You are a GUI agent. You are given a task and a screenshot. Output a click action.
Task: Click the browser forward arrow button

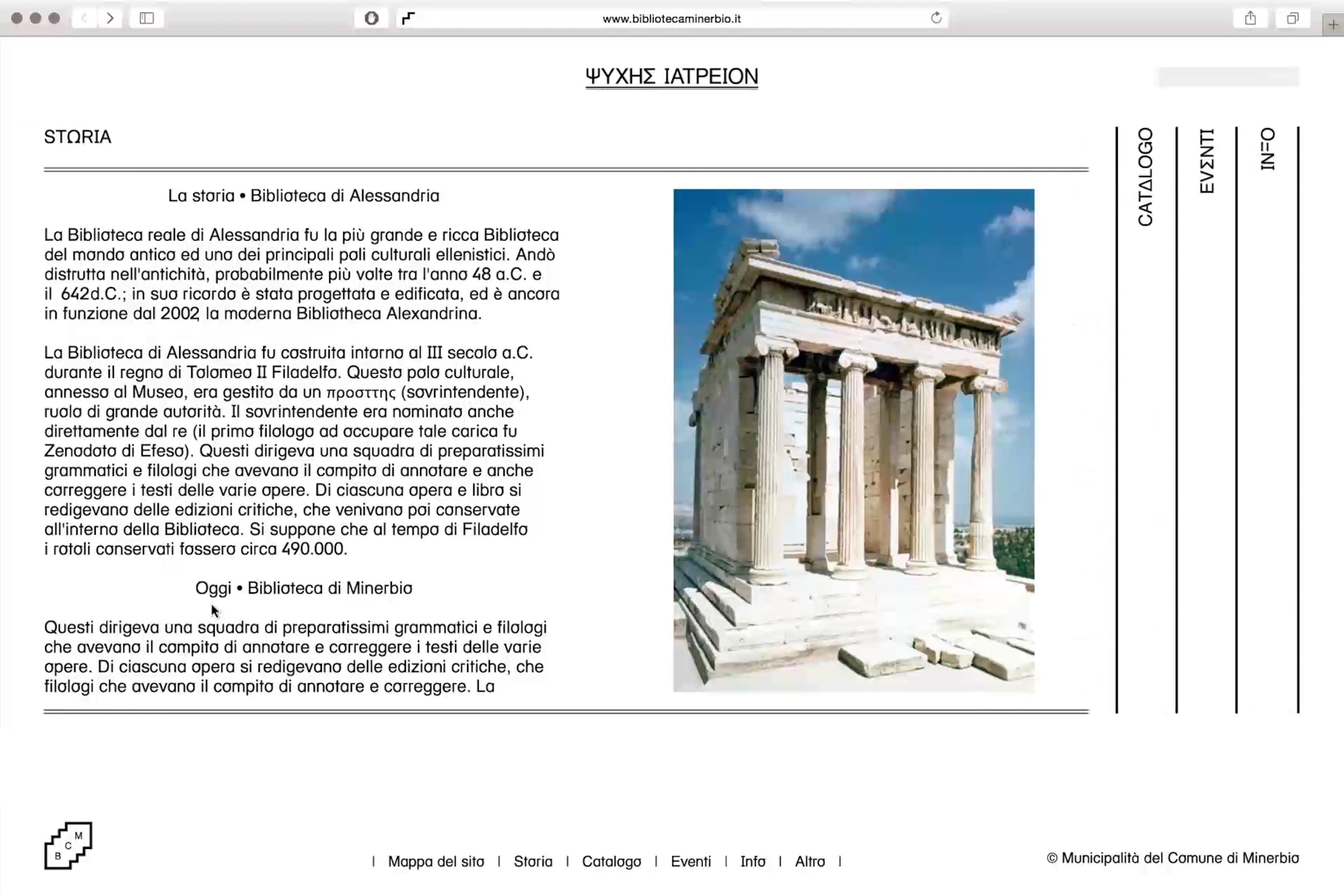110,18
